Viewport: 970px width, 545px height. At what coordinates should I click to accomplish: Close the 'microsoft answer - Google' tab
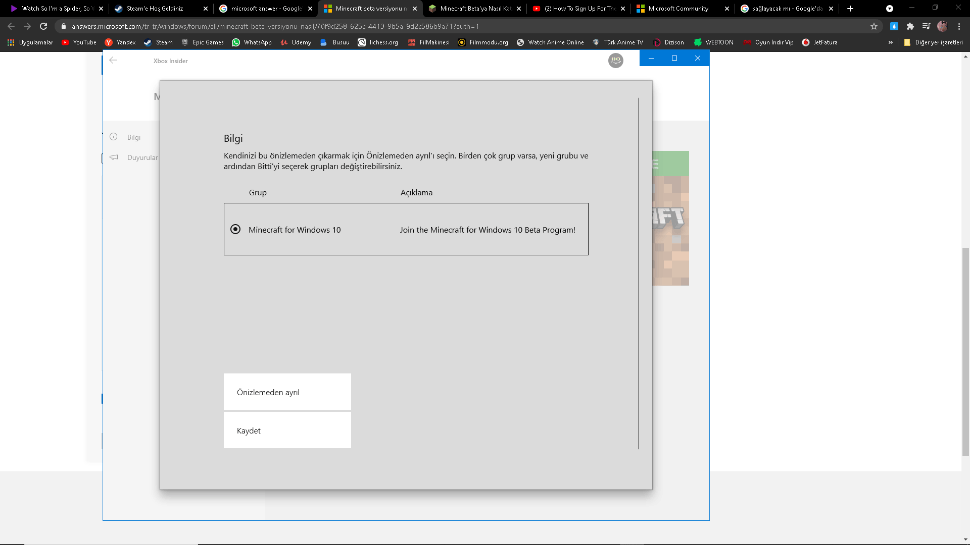click(x=310, y=9)
